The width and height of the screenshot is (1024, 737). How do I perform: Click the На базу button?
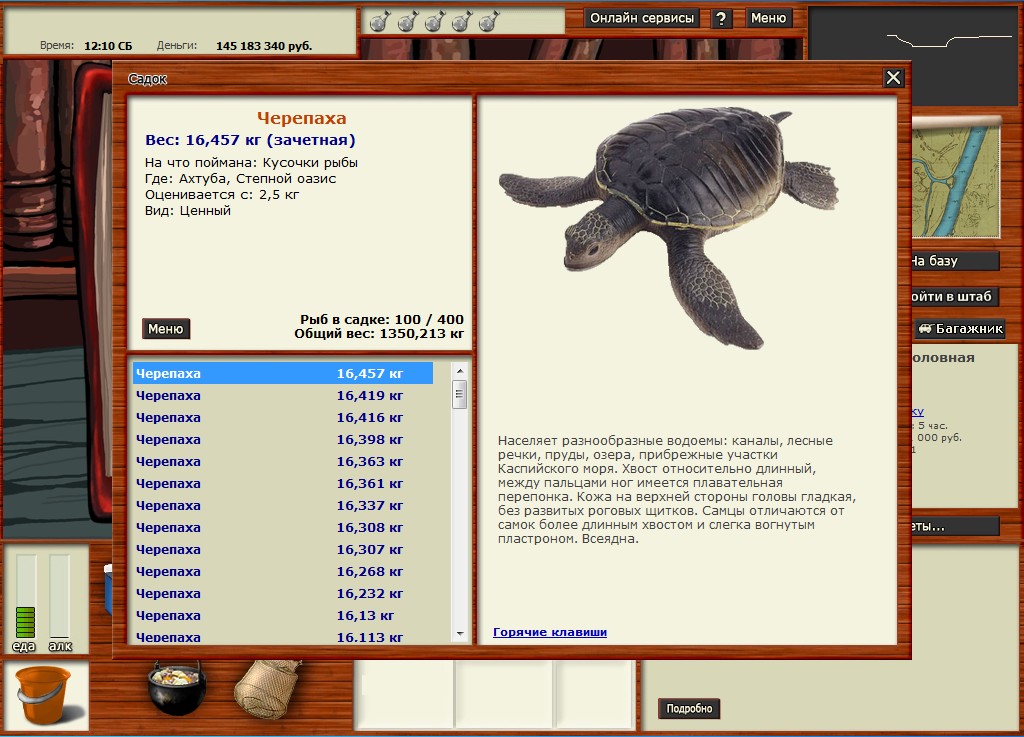[950, 261]
